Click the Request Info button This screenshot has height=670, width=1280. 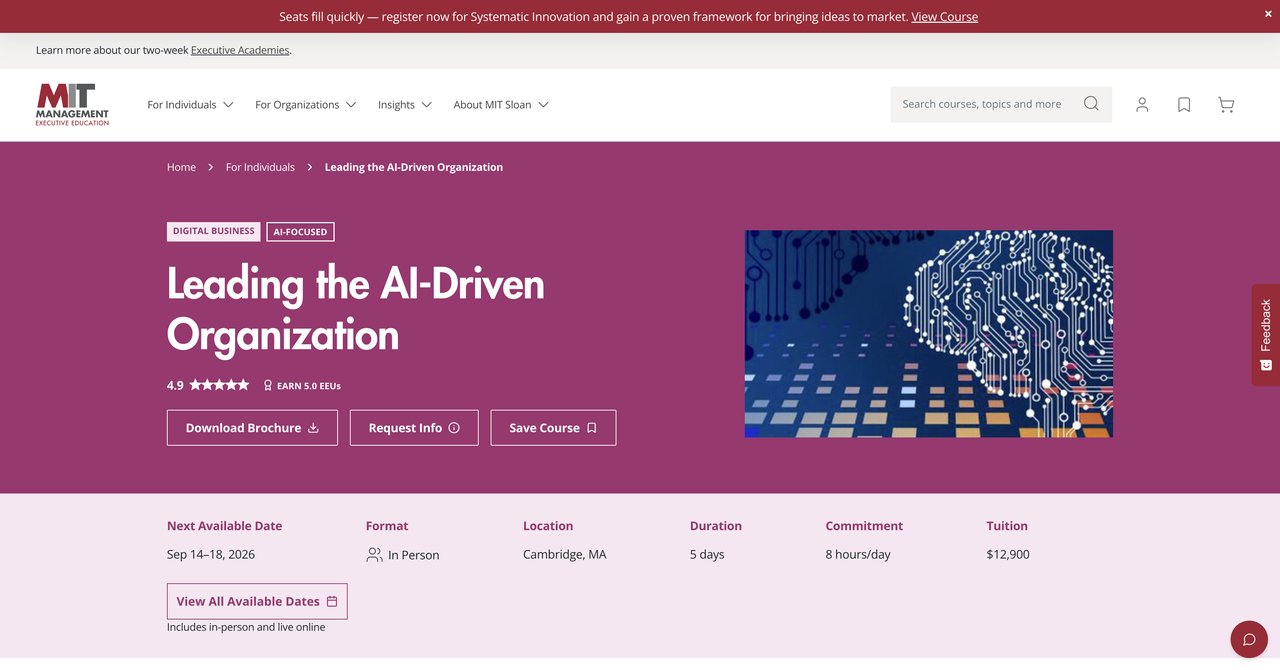click(414, 428)
